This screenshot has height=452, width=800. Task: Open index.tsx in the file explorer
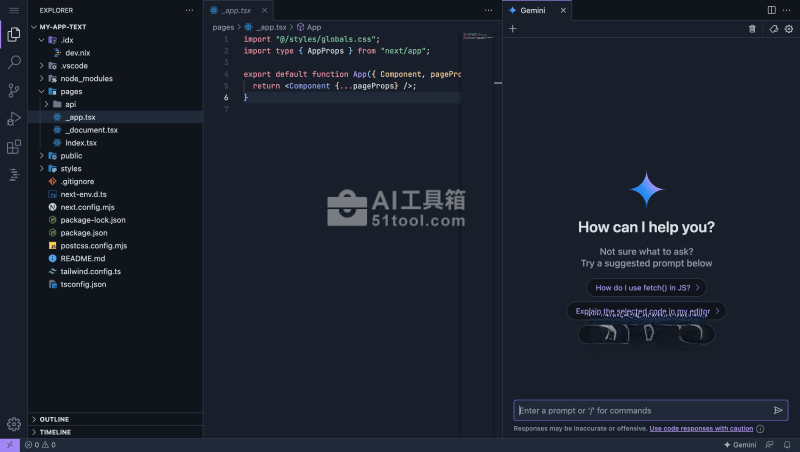(82, 143)
